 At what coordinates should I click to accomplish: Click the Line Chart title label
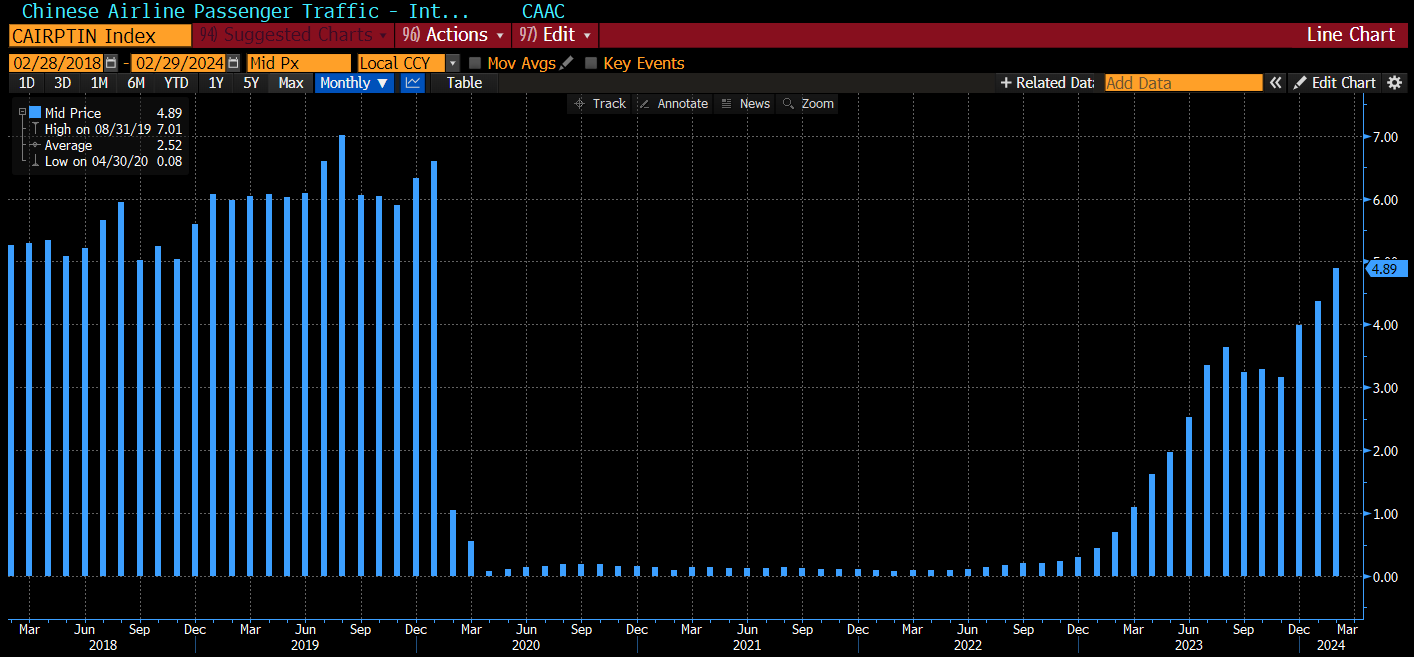(1350, 35)
